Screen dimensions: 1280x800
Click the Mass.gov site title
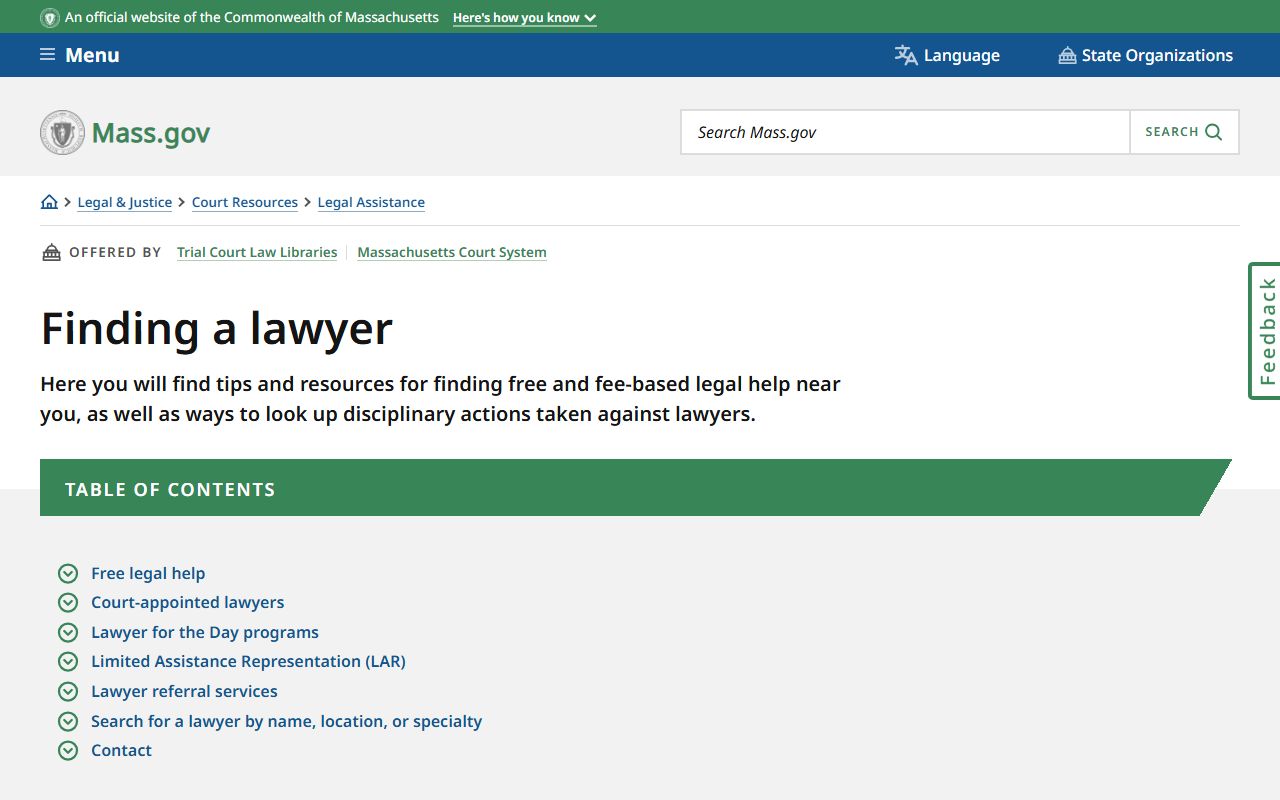151,132
